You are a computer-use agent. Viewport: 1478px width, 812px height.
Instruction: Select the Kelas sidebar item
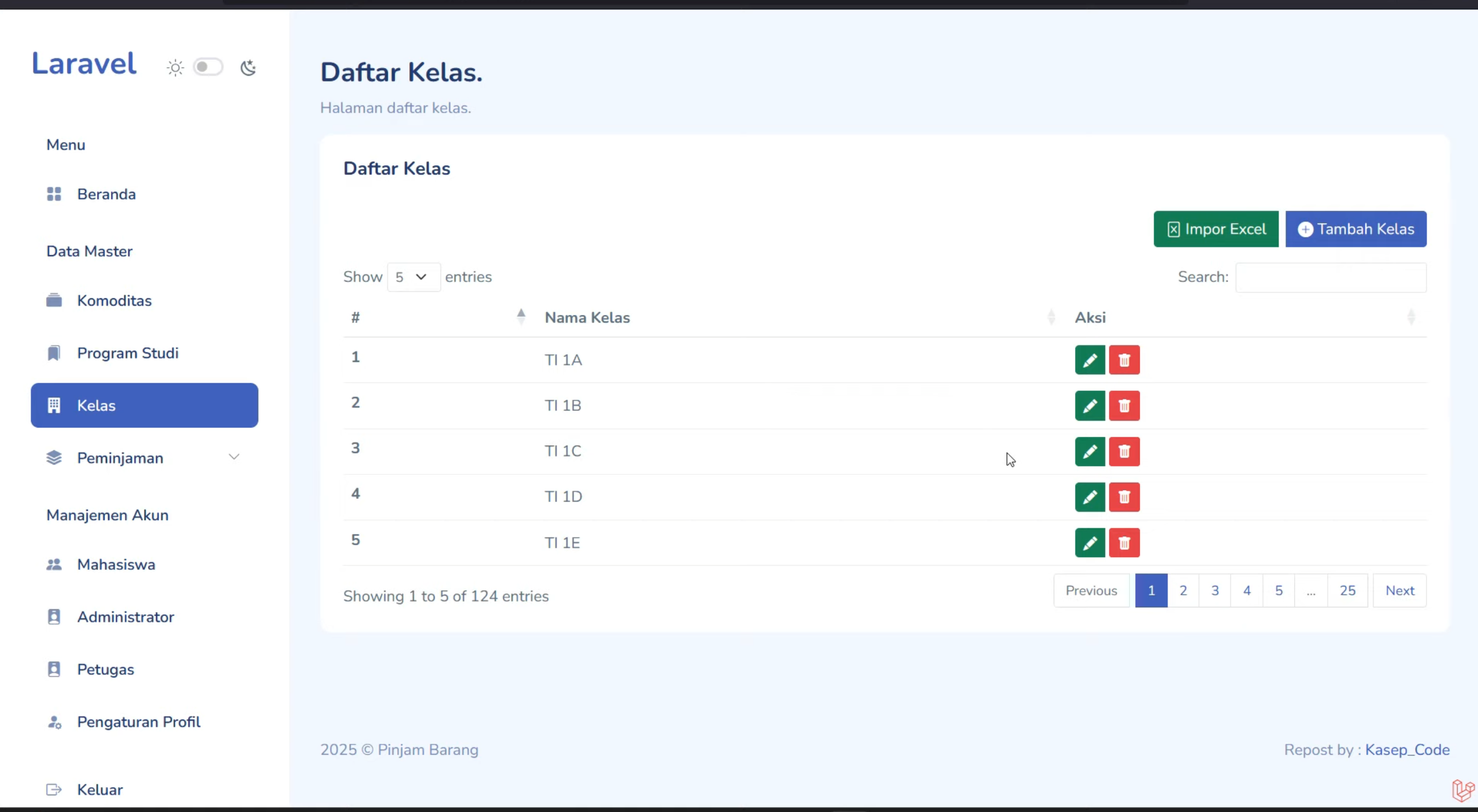click(145, 405)
